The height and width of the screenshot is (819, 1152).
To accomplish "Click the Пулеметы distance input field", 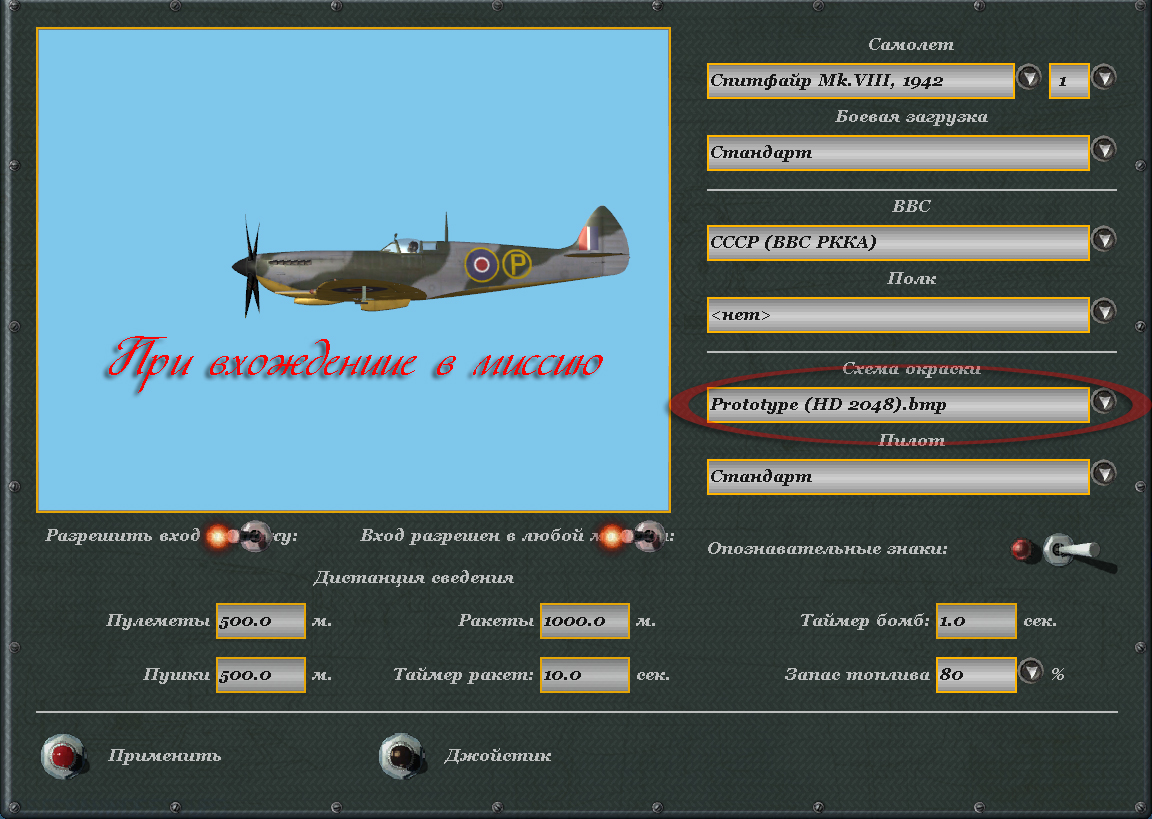I will (x=260, y=621).
